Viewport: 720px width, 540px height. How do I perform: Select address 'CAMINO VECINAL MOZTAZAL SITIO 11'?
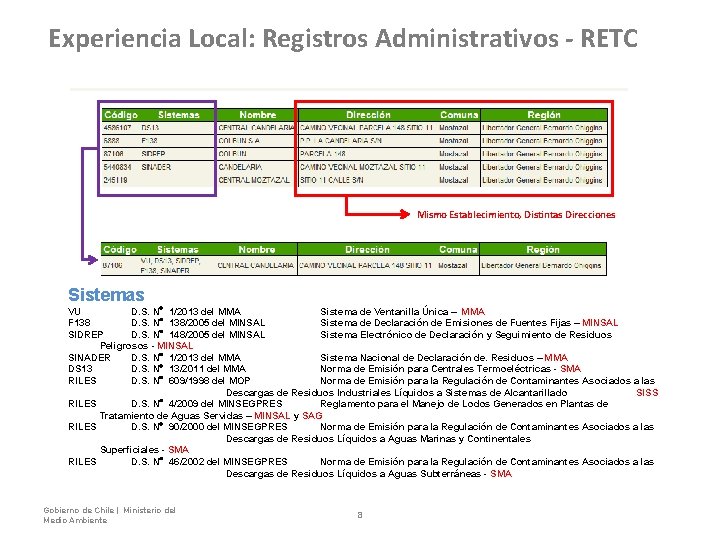(x=363, y=167)
